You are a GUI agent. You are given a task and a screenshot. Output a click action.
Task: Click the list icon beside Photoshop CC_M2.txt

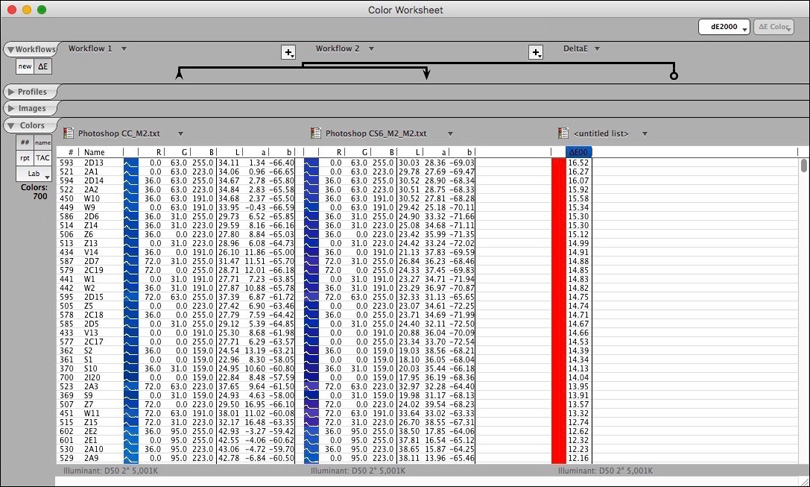point(68,133)
